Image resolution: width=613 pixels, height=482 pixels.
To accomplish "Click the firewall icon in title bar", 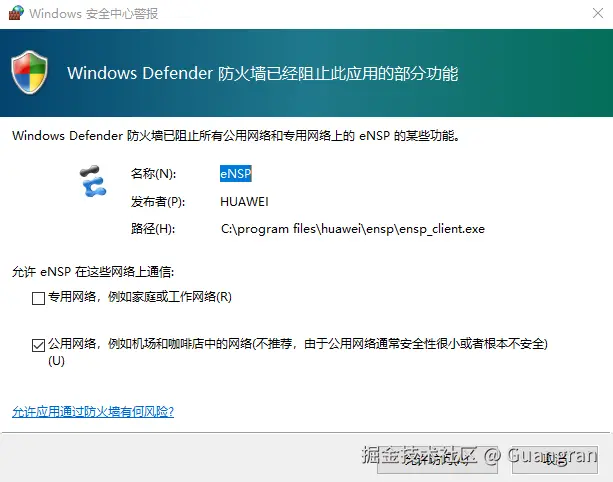I will click(x=16, y=13).
